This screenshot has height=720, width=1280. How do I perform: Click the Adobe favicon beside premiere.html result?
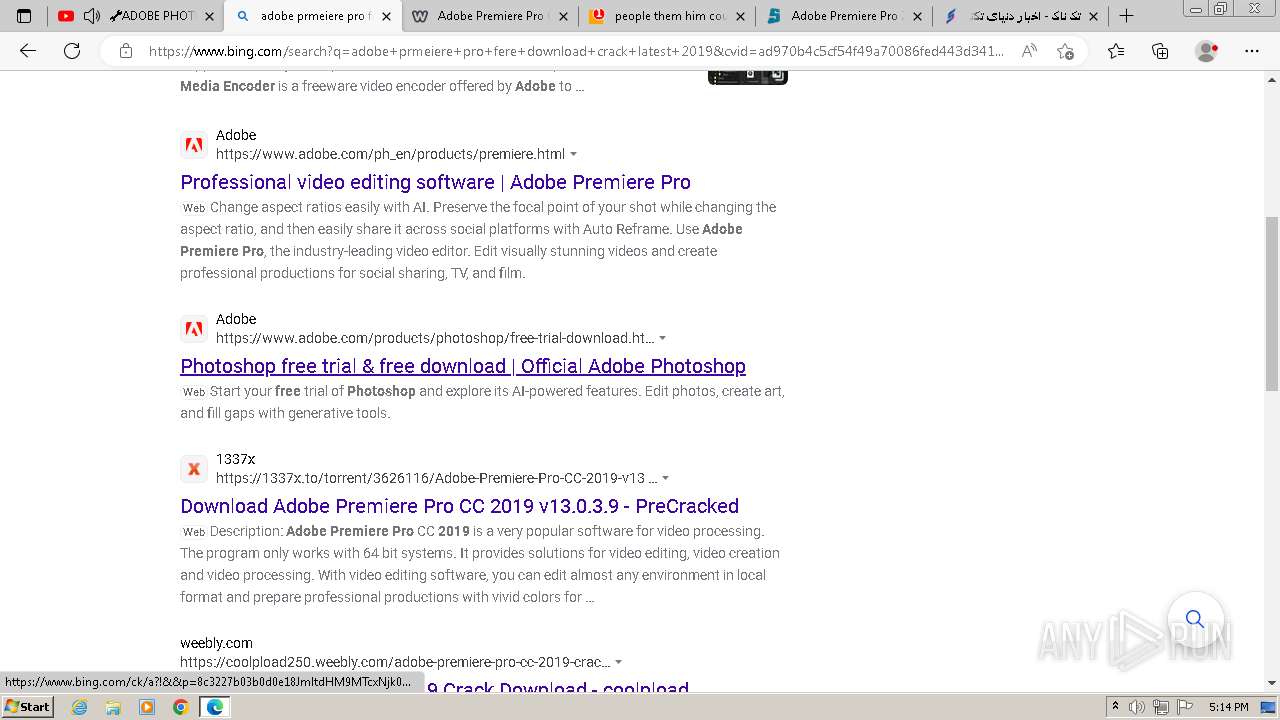pyautogui.click(x=194, y=145)
